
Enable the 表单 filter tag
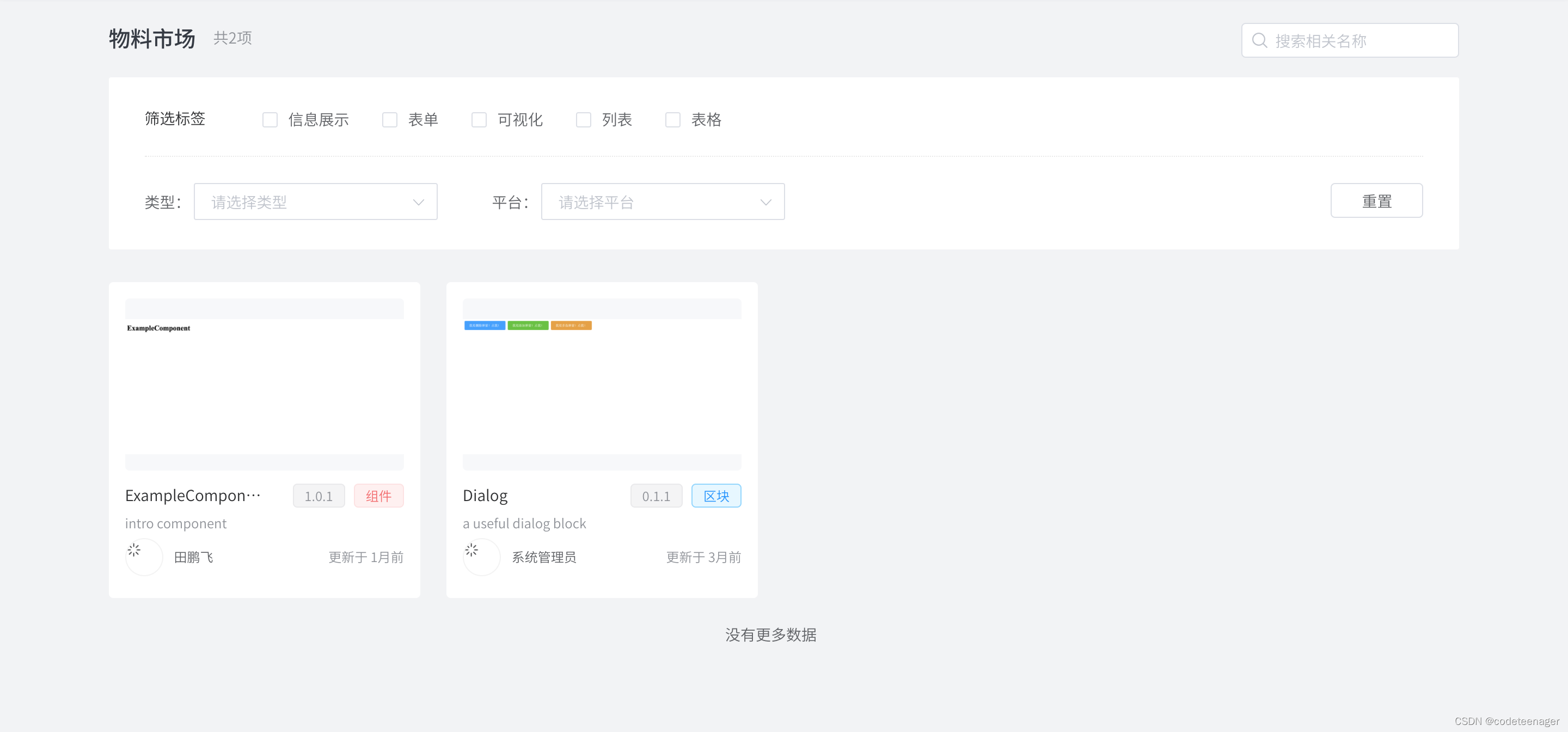pyautogui.click(x=390, y=119)
